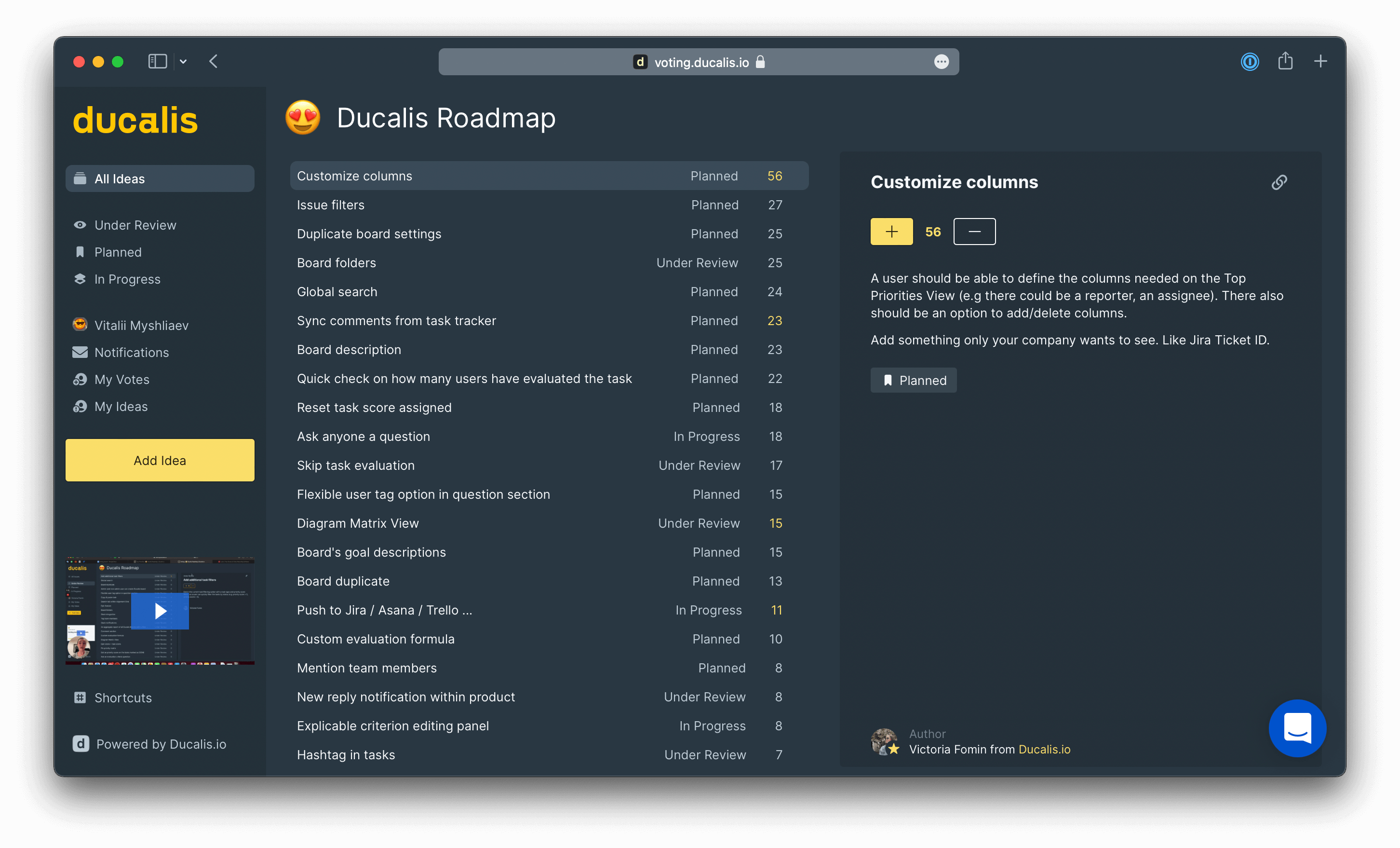The width and height of the screenshot is (1400, 848).
Task: Open the sidebar options chevron dropdown
Action: tap(183, 61)
